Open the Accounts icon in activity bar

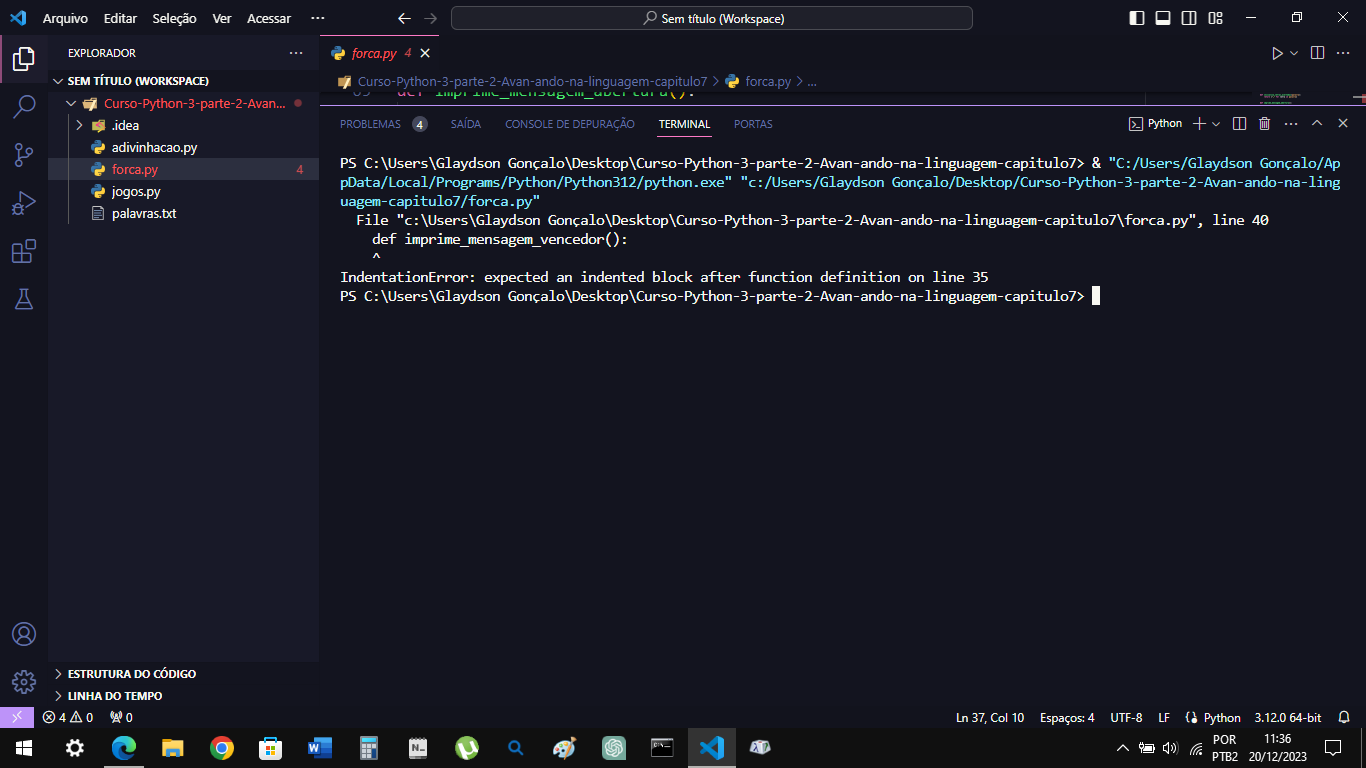[x=24, y=634]
